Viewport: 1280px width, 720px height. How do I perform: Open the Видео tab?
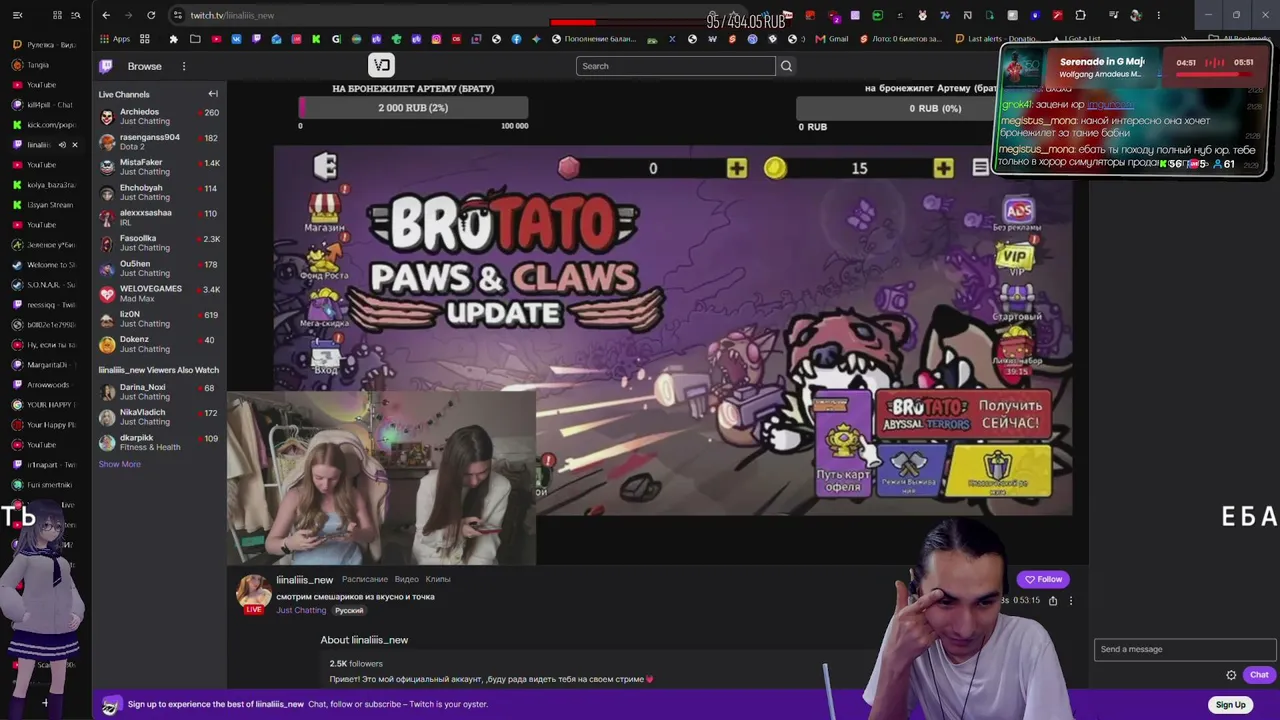point(407,579)
